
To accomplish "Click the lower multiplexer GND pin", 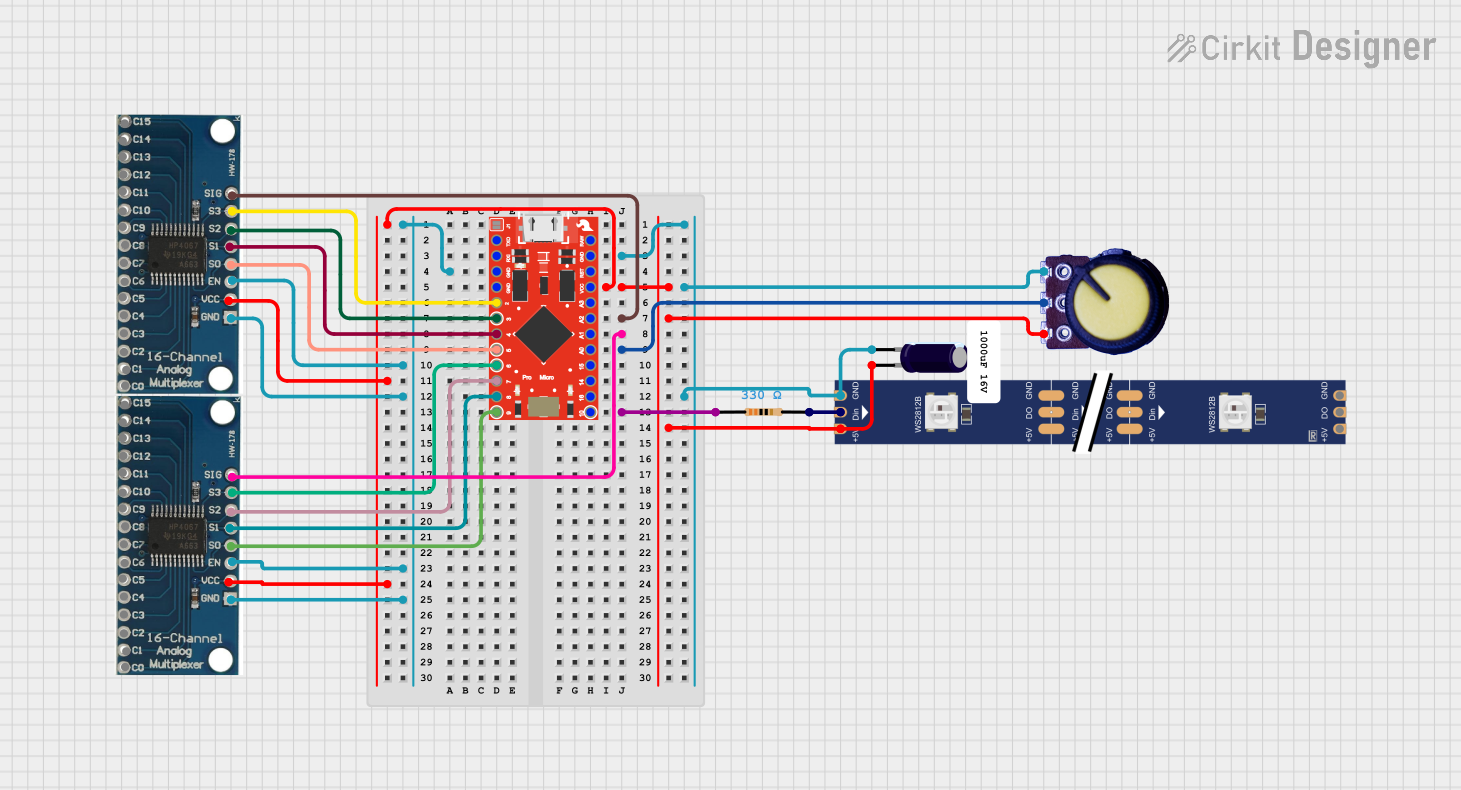I will point(232,599).
